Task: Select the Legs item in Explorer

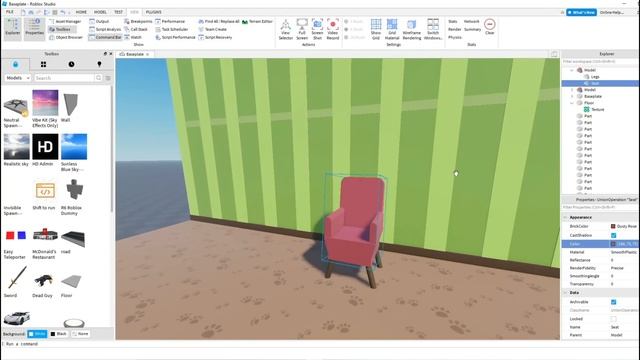Action: [x=595, y=77]
